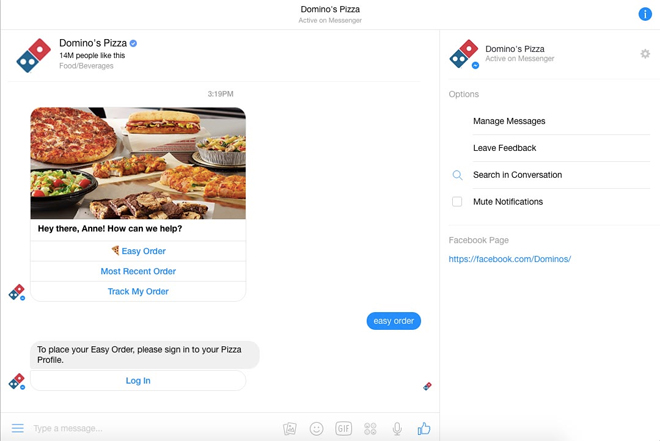Open the emoji picker smiley icon

[x=317, y=429]
